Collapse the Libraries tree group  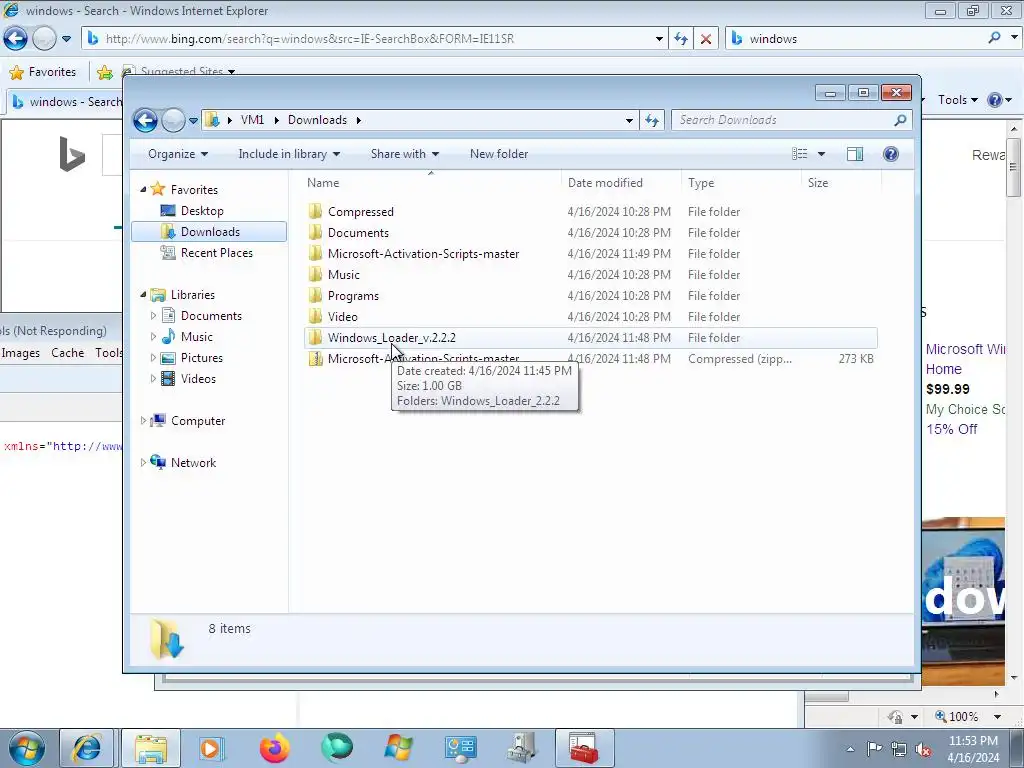pyautogui.click(x=143, y=295)
